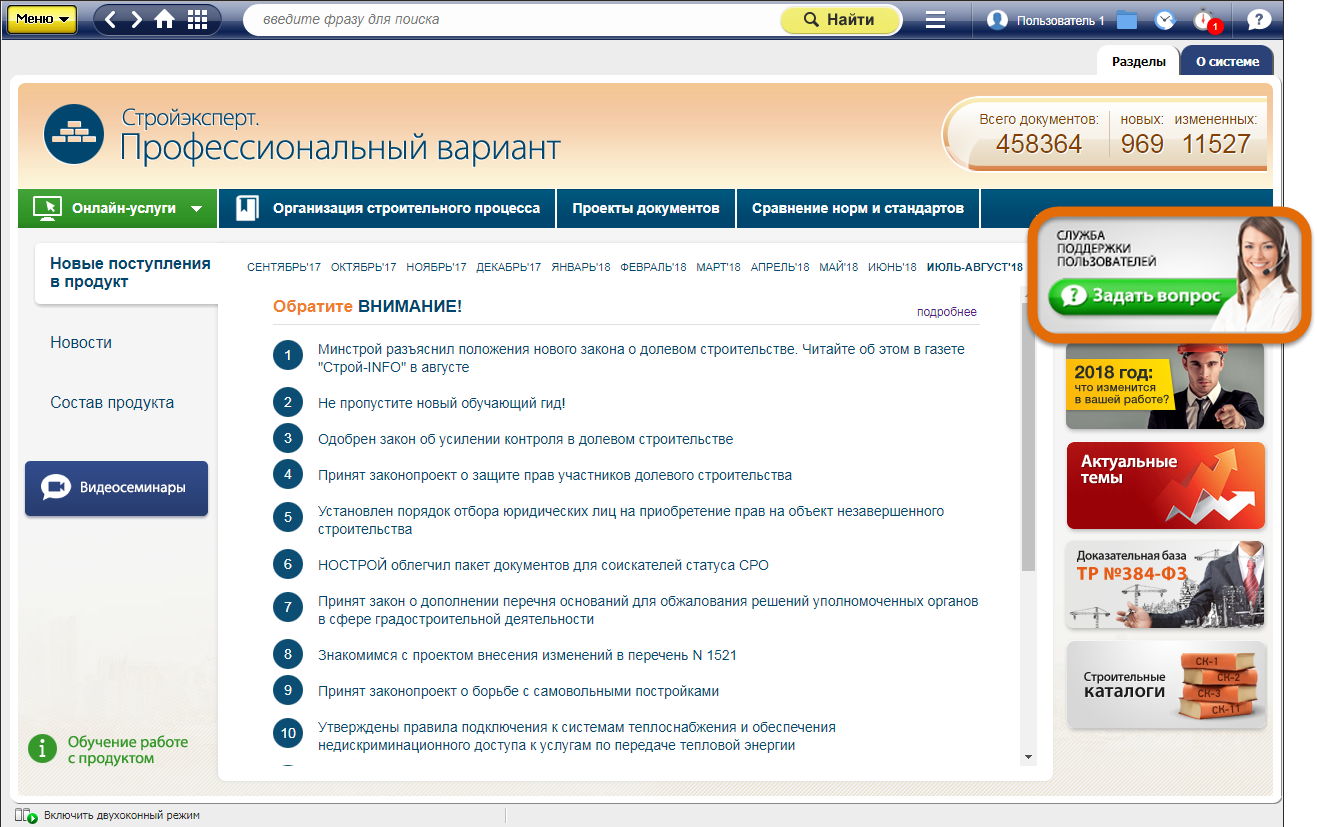Expand the Онлайн-услуги dropdown
1317x827 pixels.
[x=118, y=208]
